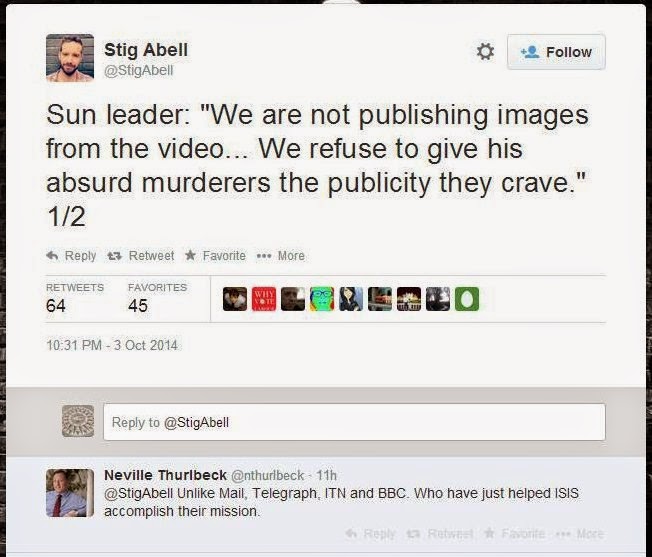Focus the Reply to @StigAbell field
The height and width of the screenshot is (557, 652).
pos(354,422)
